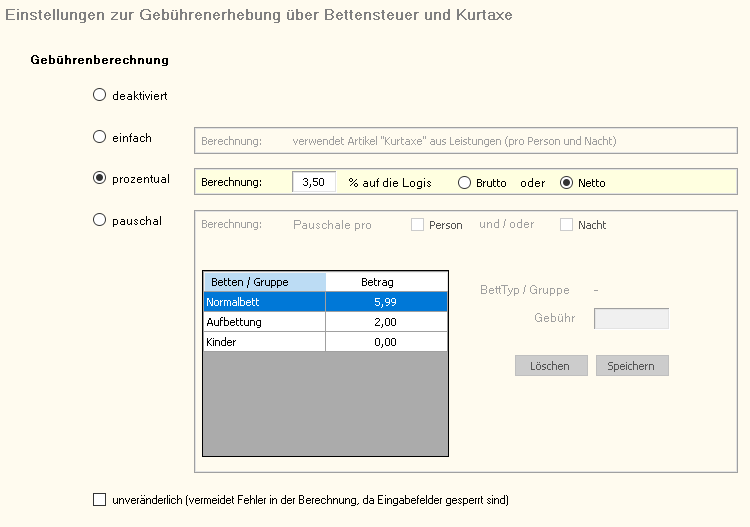The width and height of the screenshot is (750, 527).
Task: Select the 'Brutto' radio button
Action: (x=464, y=183)
